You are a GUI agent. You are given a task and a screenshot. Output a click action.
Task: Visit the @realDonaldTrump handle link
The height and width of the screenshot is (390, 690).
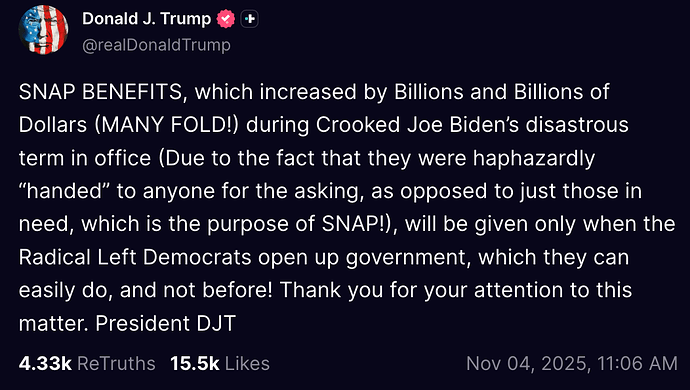click(156, 45)
